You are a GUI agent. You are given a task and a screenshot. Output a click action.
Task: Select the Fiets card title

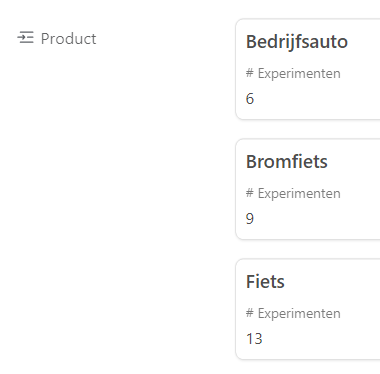(x=265, y=281)
